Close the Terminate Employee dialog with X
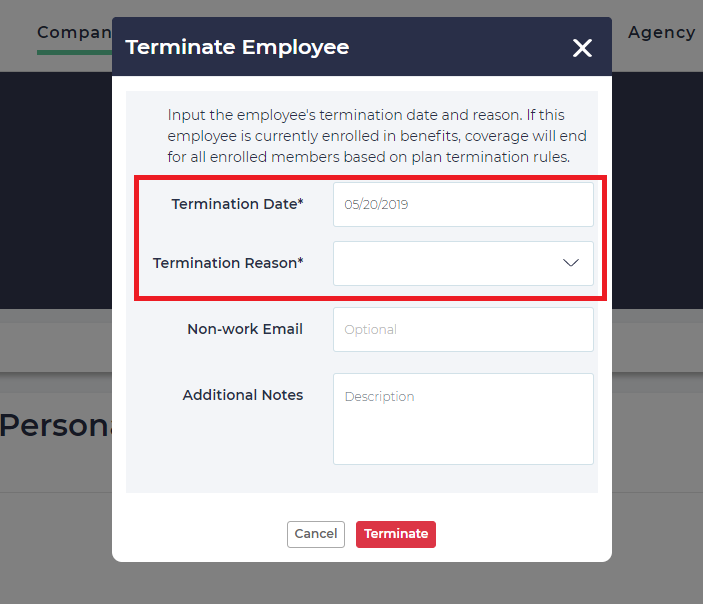Viewport: 703px width, 604px height. coord(582,48)
